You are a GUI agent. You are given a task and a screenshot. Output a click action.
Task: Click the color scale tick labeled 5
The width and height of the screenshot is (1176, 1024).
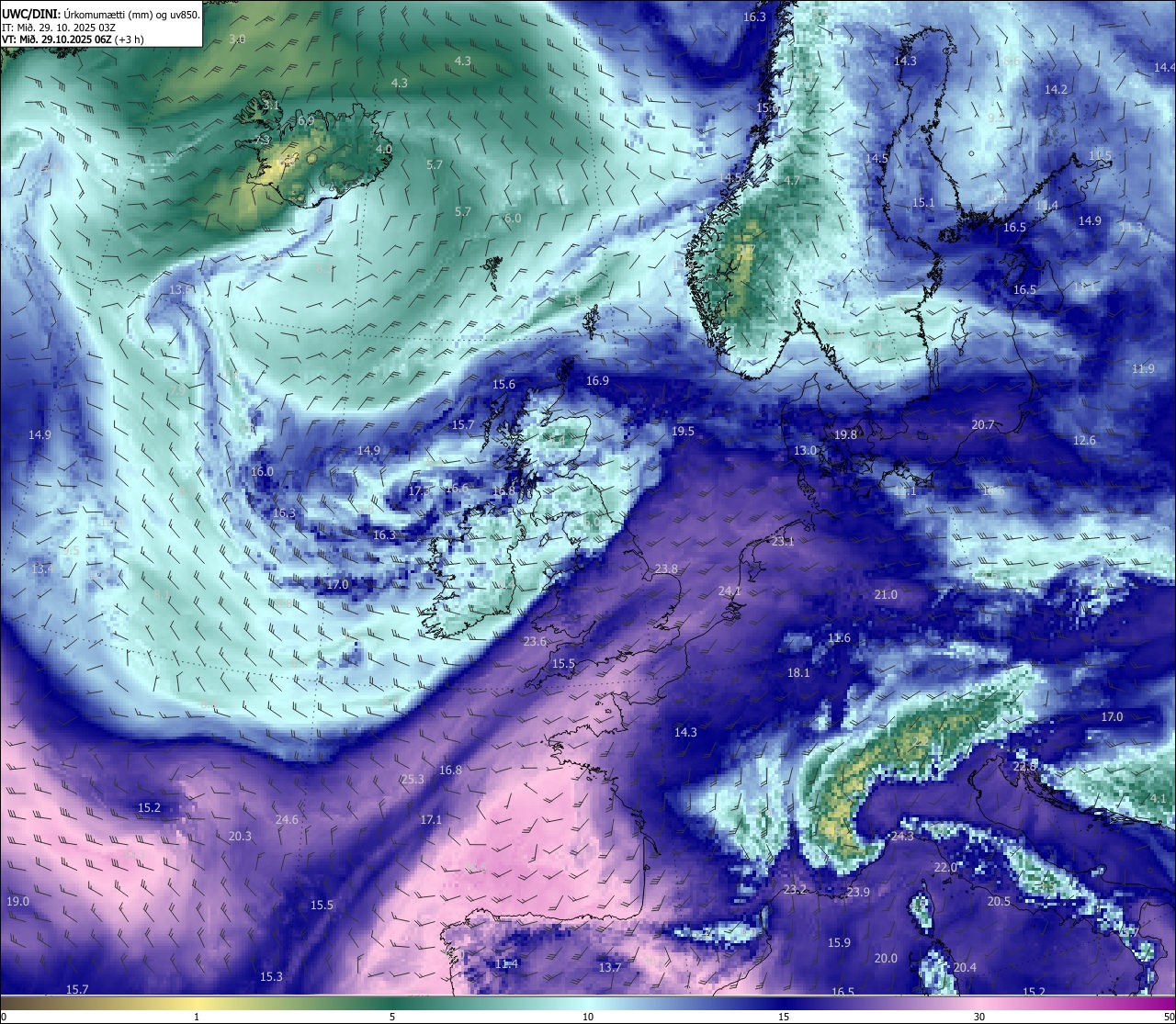click(392, 1017)
